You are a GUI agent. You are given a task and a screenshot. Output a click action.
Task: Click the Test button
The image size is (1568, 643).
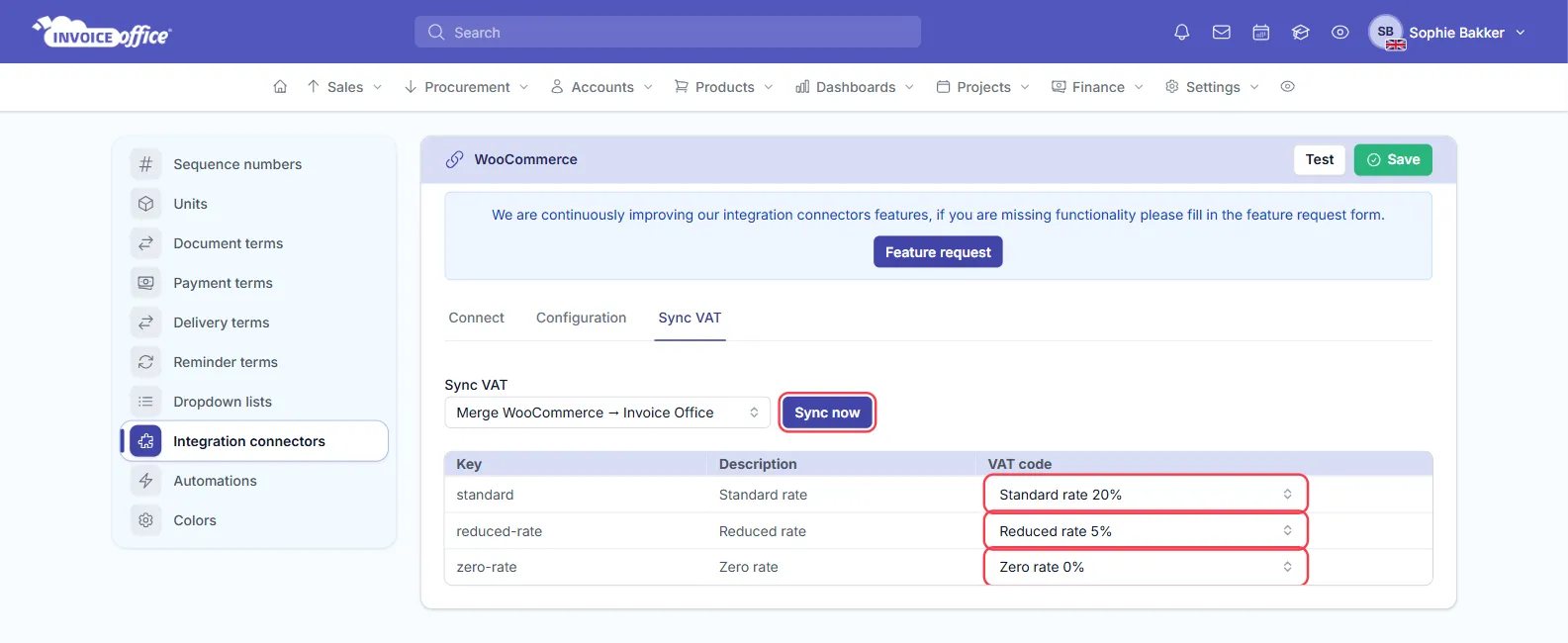(x=1320, y=159)
